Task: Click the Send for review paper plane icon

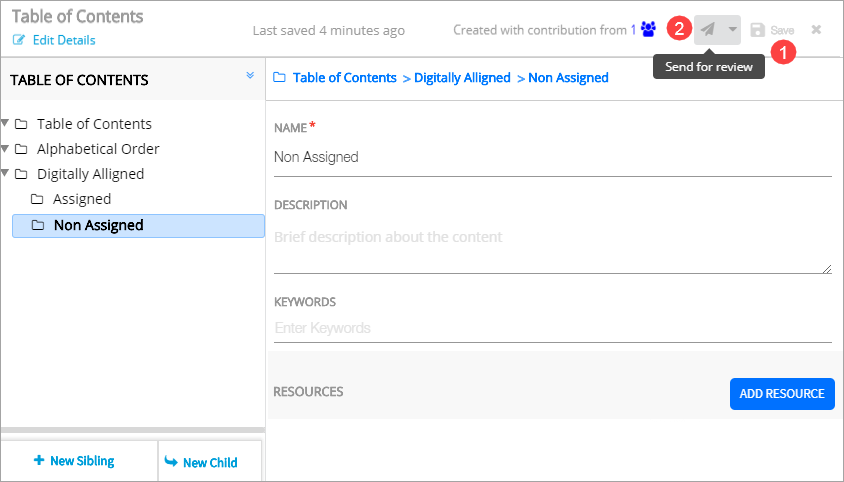Action: [708, 30]
